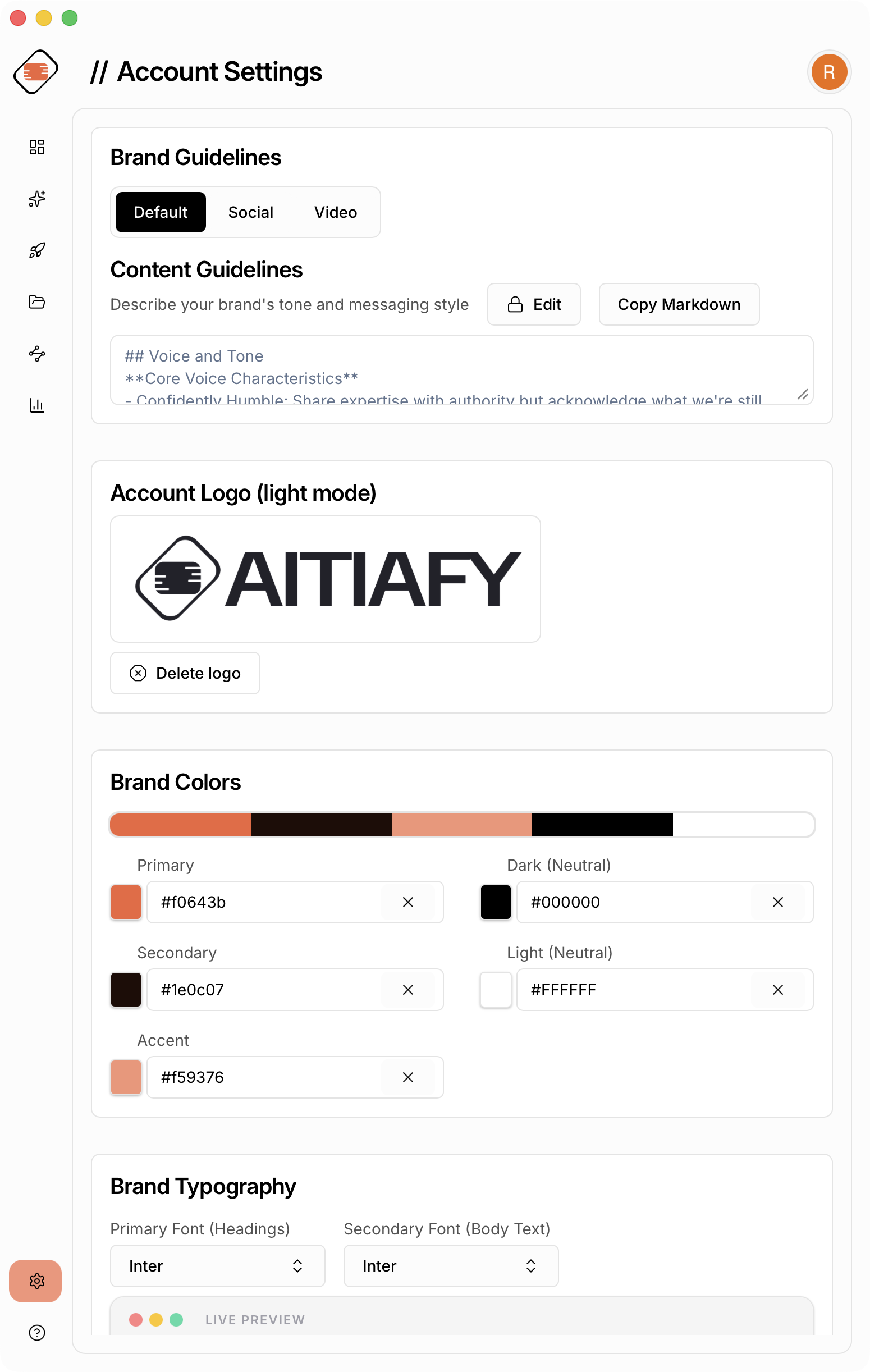The image size is (870, 1372).
Task: Switch to the Social guidelines tab
Action: point(251,212)
